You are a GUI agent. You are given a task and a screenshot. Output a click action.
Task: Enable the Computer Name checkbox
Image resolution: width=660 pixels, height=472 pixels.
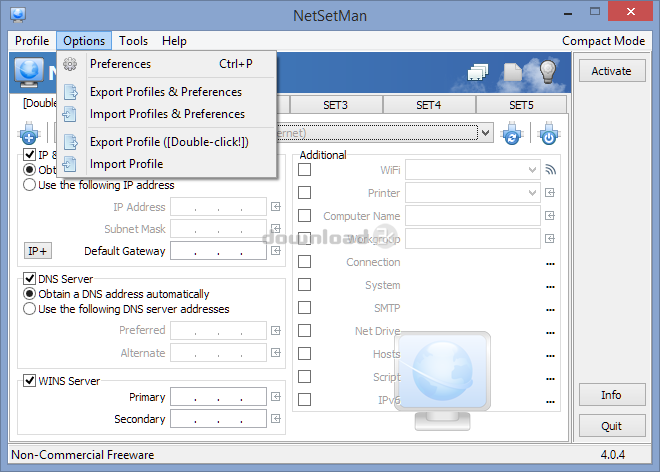(x=304, y=216)
